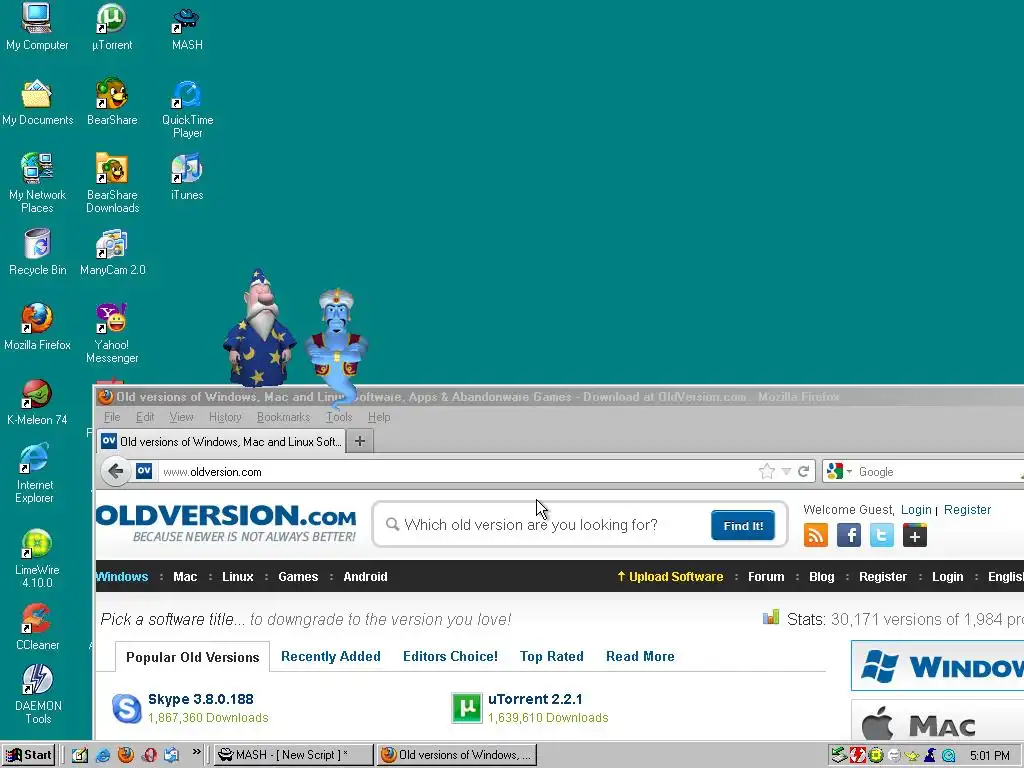The height and width of the screenshot is (768, 1024).
Task: Click the Login link beside Welcome Guest
Action: (x=916, y=509)
